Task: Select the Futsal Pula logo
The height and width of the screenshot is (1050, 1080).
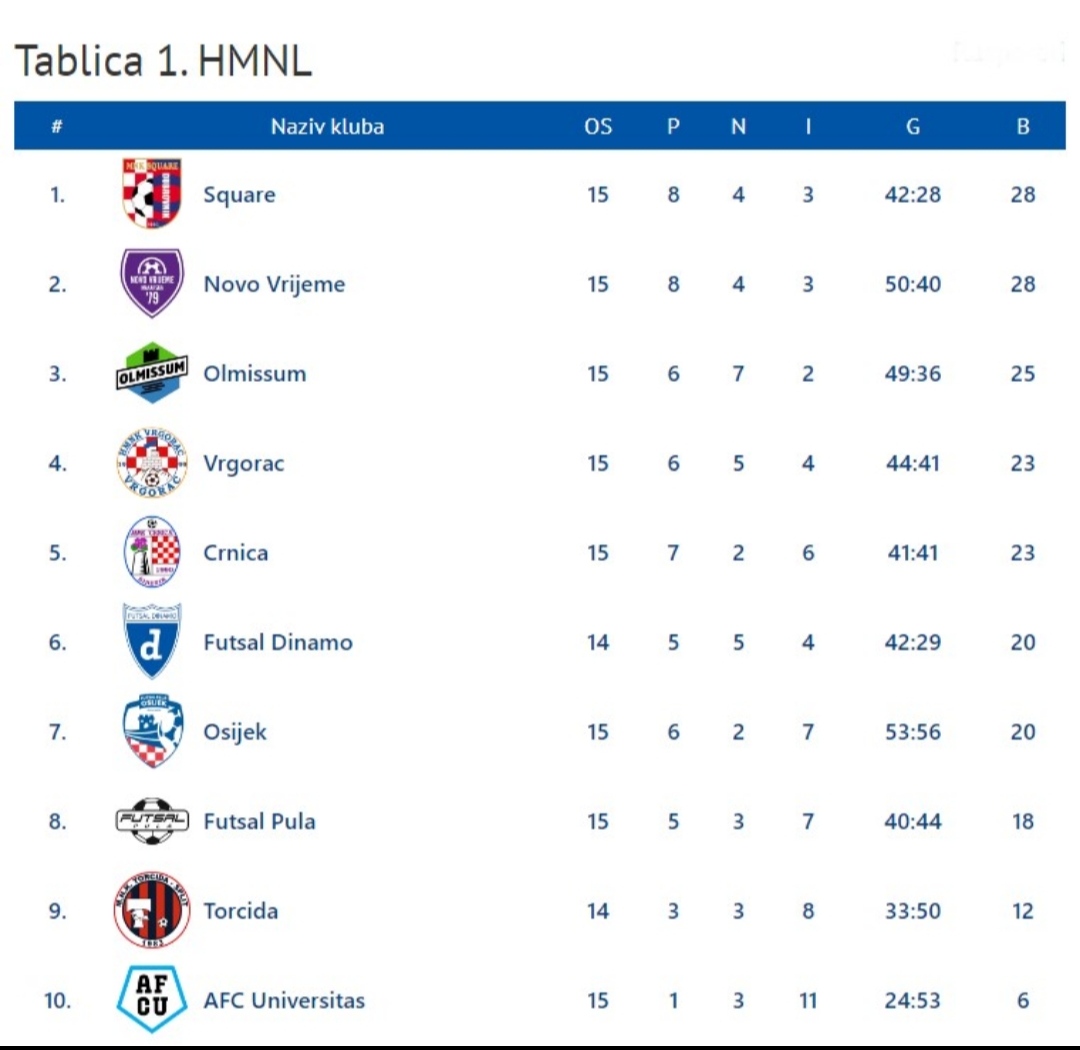Action: (152, 821)
